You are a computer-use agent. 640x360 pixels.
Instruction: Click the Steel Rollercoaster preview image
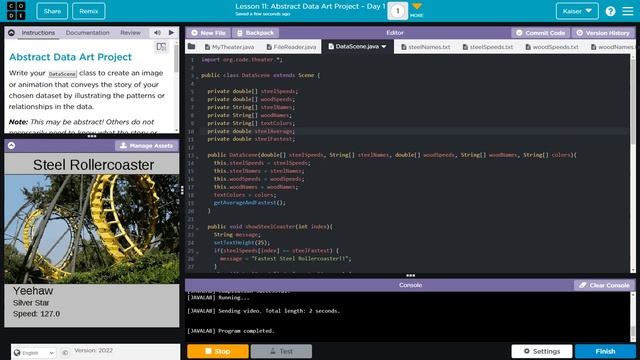(x=91, y=229)
